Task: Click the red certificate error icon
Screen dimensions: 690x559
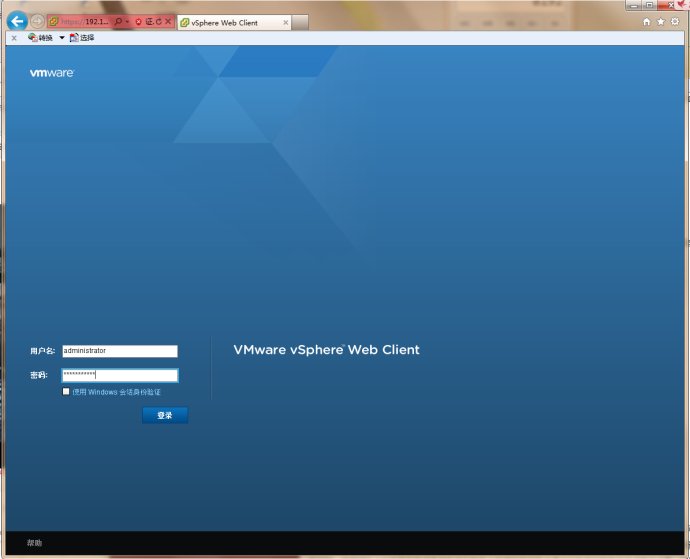Action: coord(138,22)
